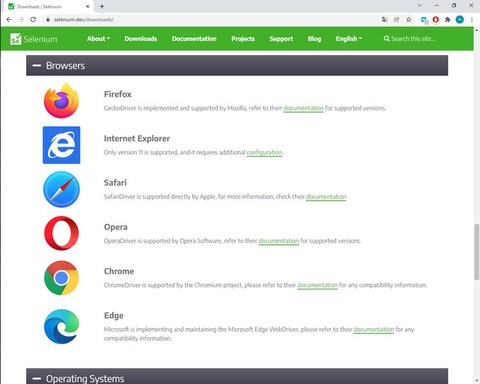Viewport: 480px width, 384px height.
Task: Open ChromeDriver documentation link
Action: [x=317, y=285]
